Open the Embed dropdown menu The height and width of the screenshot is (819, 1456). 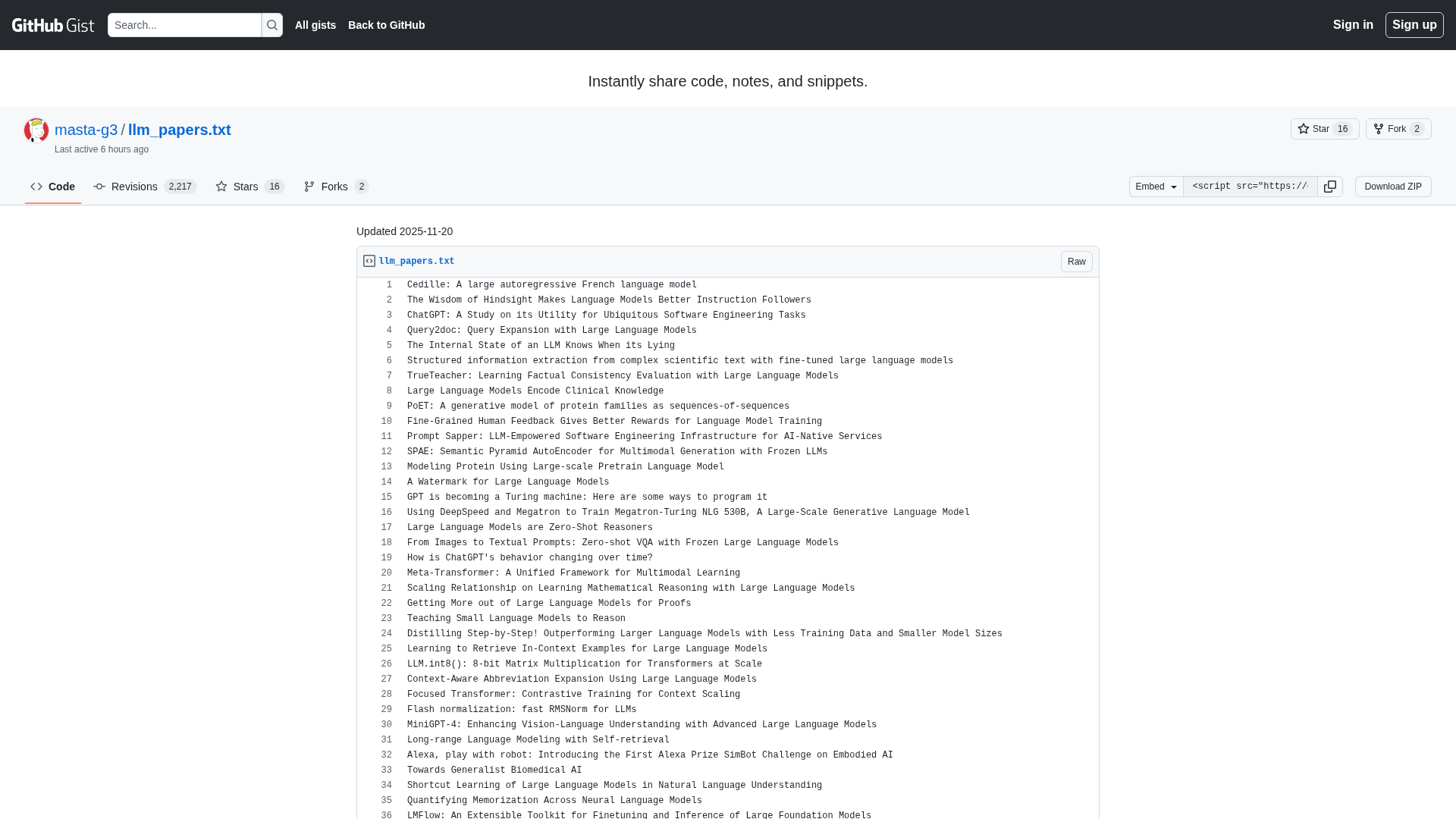pyautogui.click(x=1156, y=187)
